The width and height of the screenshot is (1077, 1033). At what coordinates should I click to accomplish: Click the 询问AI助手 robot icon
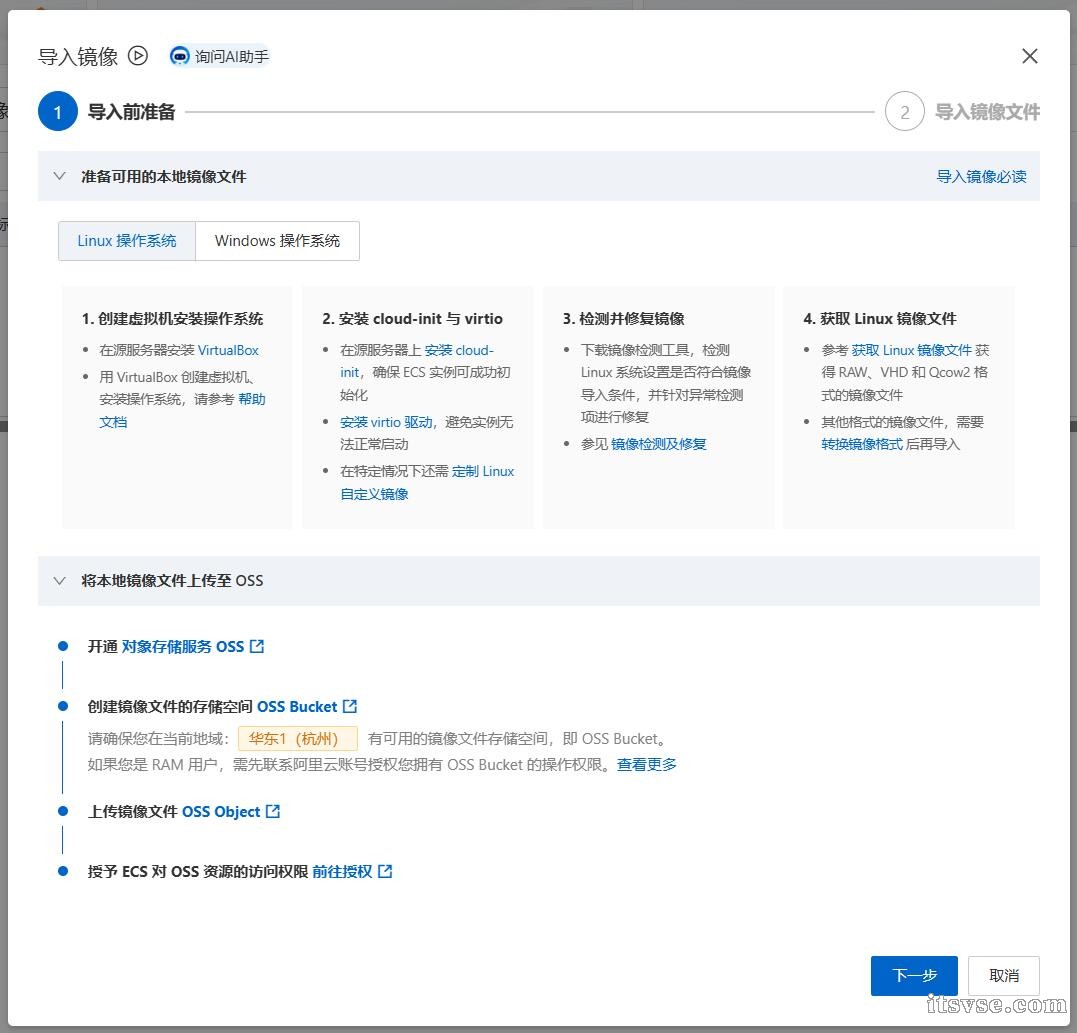pos(180,56)
